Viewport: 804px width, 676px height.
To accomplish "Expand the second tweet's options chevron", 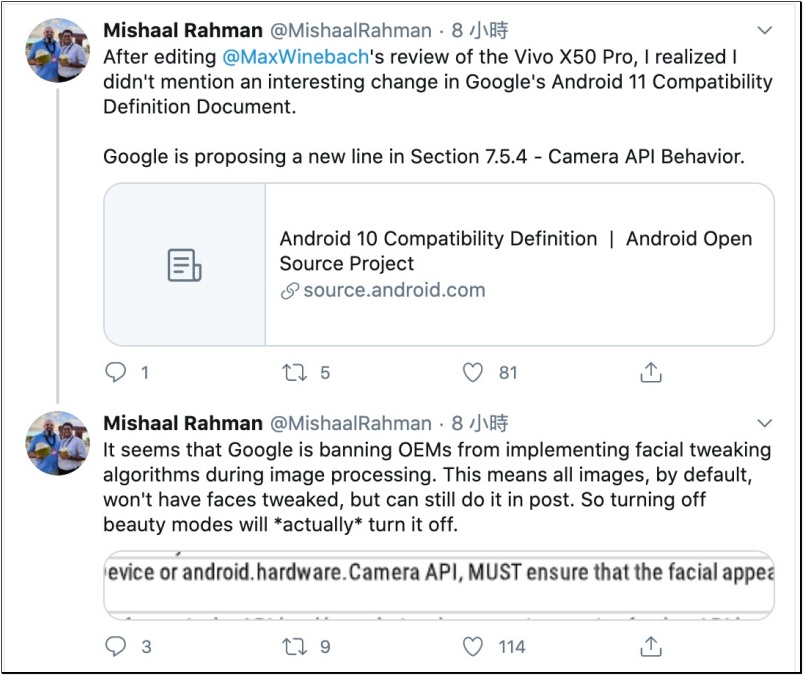I will coord(765,423).
